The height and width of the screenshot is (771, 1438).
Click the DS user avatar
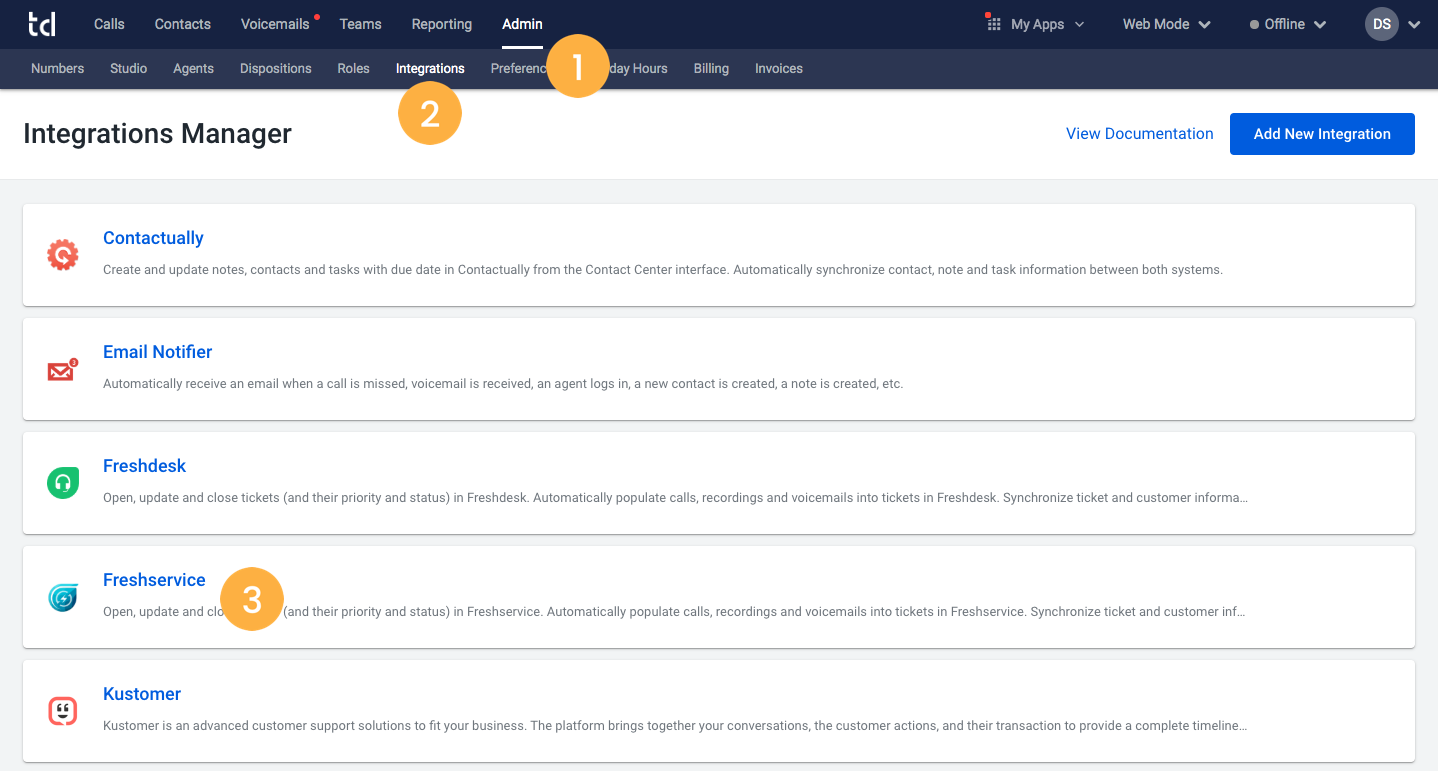tap(1382, 24)
